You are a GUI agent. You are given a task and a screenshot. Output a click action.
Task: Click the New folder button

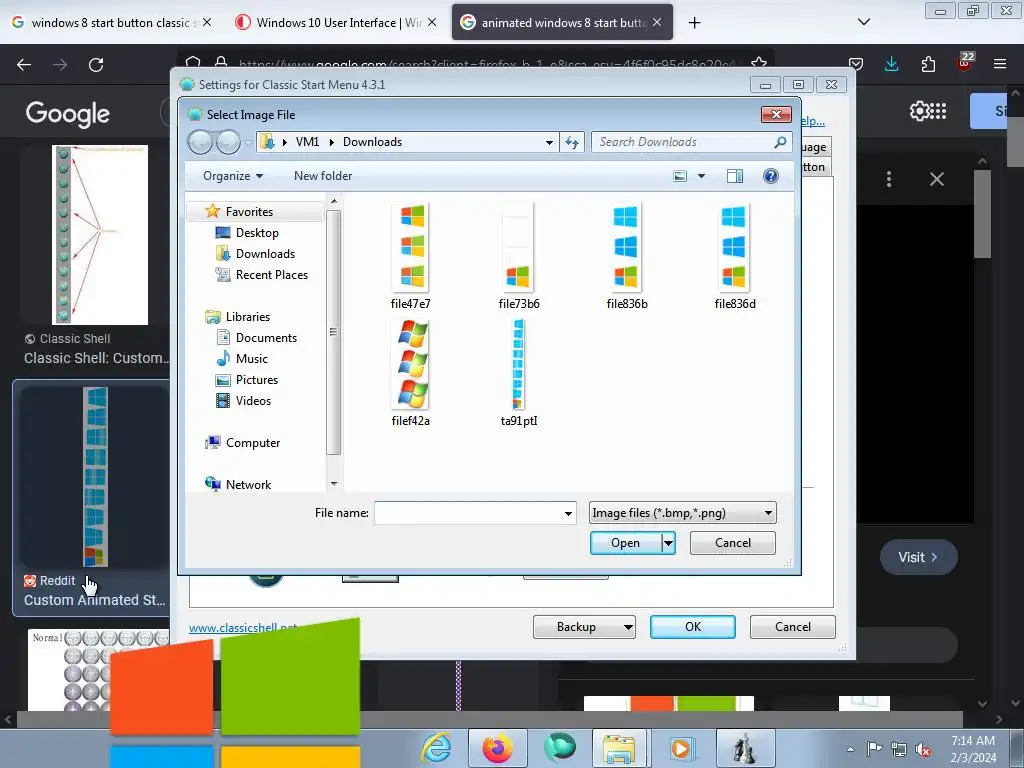(323, 176)
